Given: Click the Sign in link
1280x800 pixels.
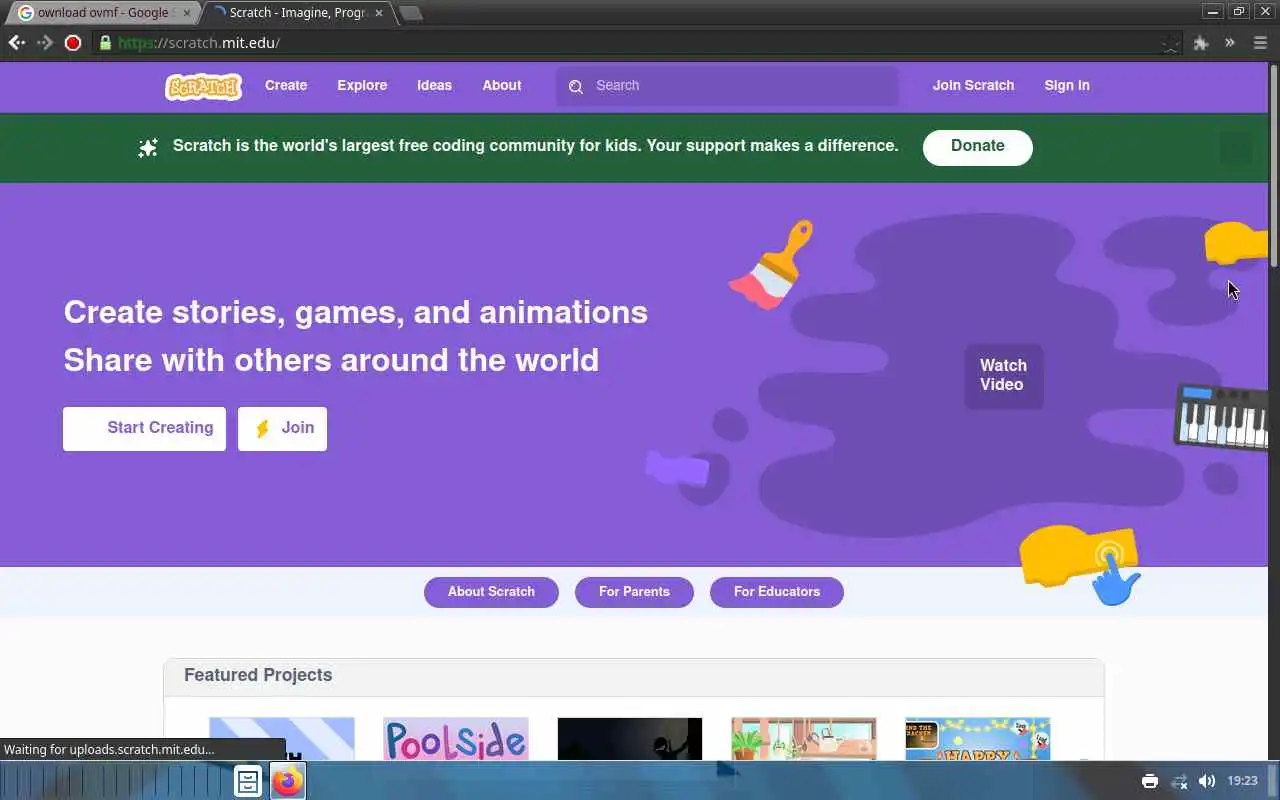Looking at the screenshot, I should click(x=1067, y=86).
